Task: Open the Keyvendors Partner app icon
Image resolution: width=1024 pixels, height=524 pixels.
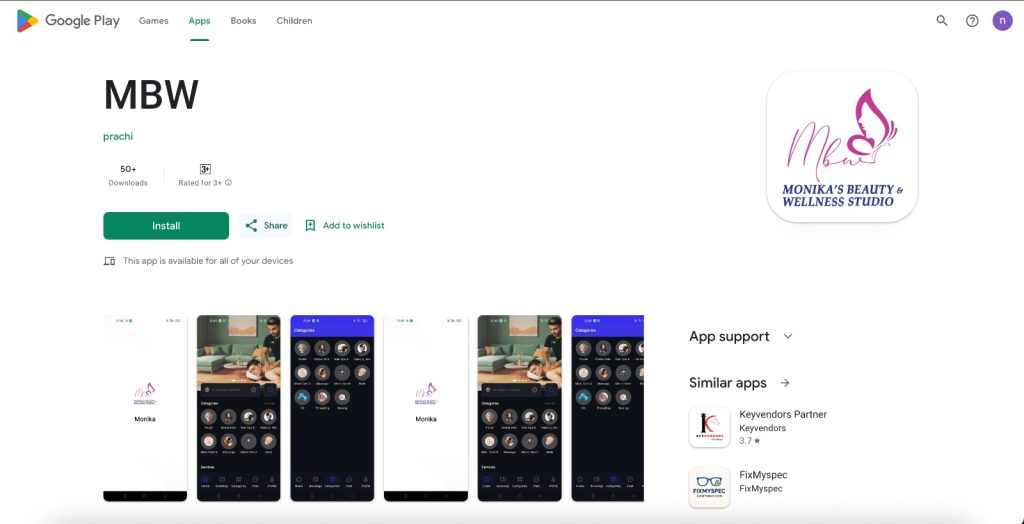Action: point(709,427)
